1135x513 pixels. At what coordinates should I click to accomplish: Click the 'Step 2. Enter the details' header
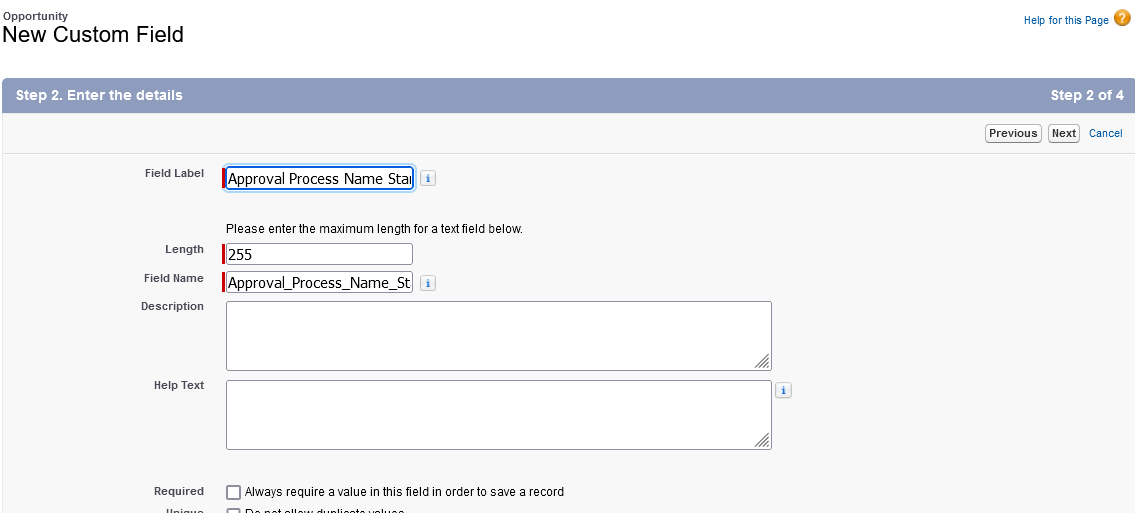click(x=99, y=96)
